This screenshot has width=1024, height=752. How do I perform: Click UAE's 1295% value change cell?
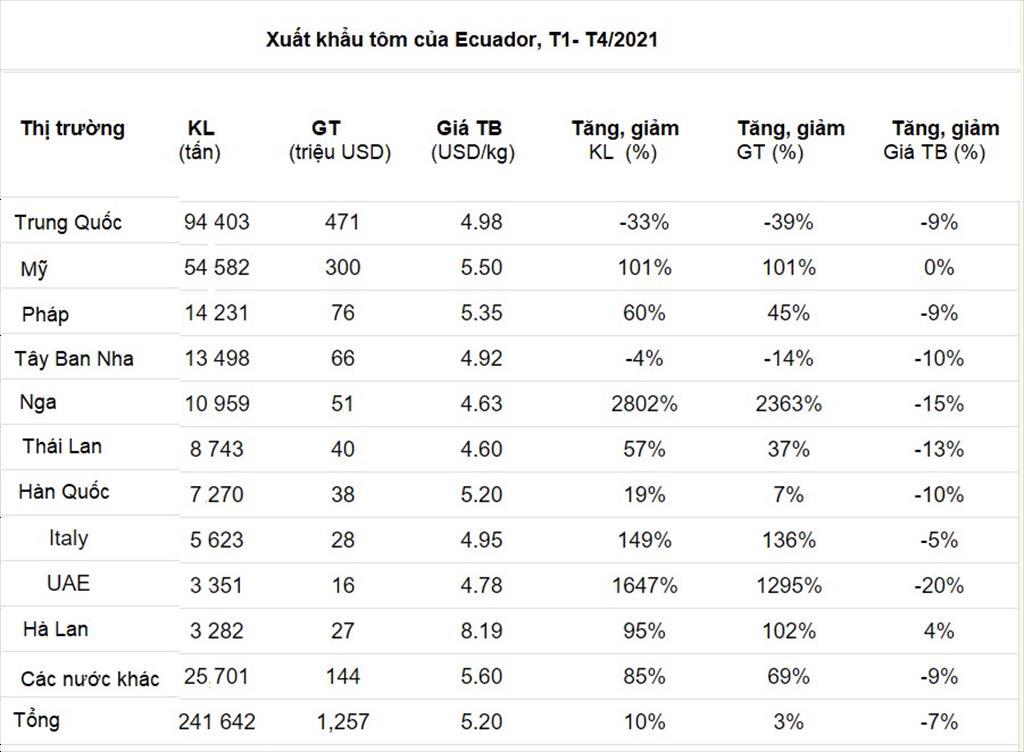[789, 586]
